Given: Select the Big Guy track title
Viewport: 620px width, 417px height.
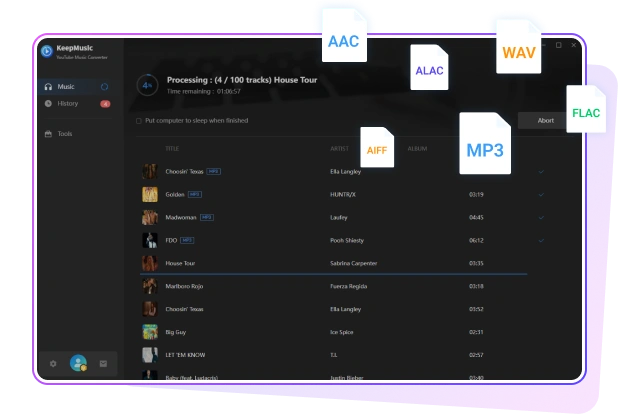Looking at the screenshot, I should pyautogui.click(x=176, y=332).
